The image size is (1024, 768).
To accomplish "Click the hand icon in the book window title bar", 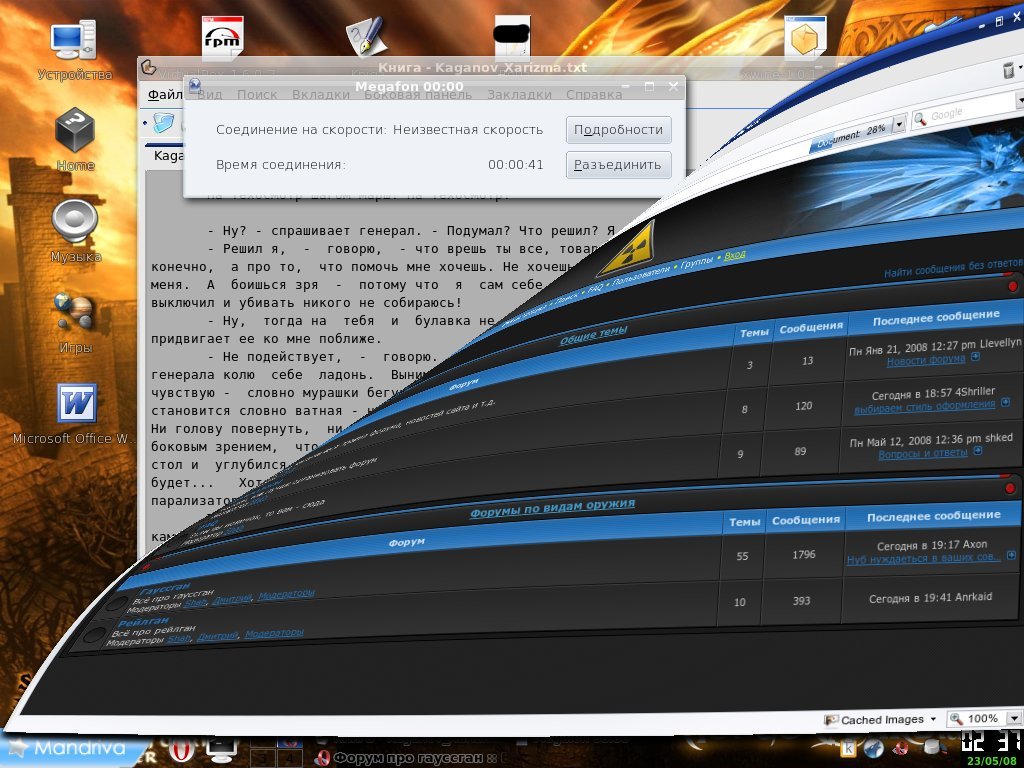I will click(x=149, y=67).
